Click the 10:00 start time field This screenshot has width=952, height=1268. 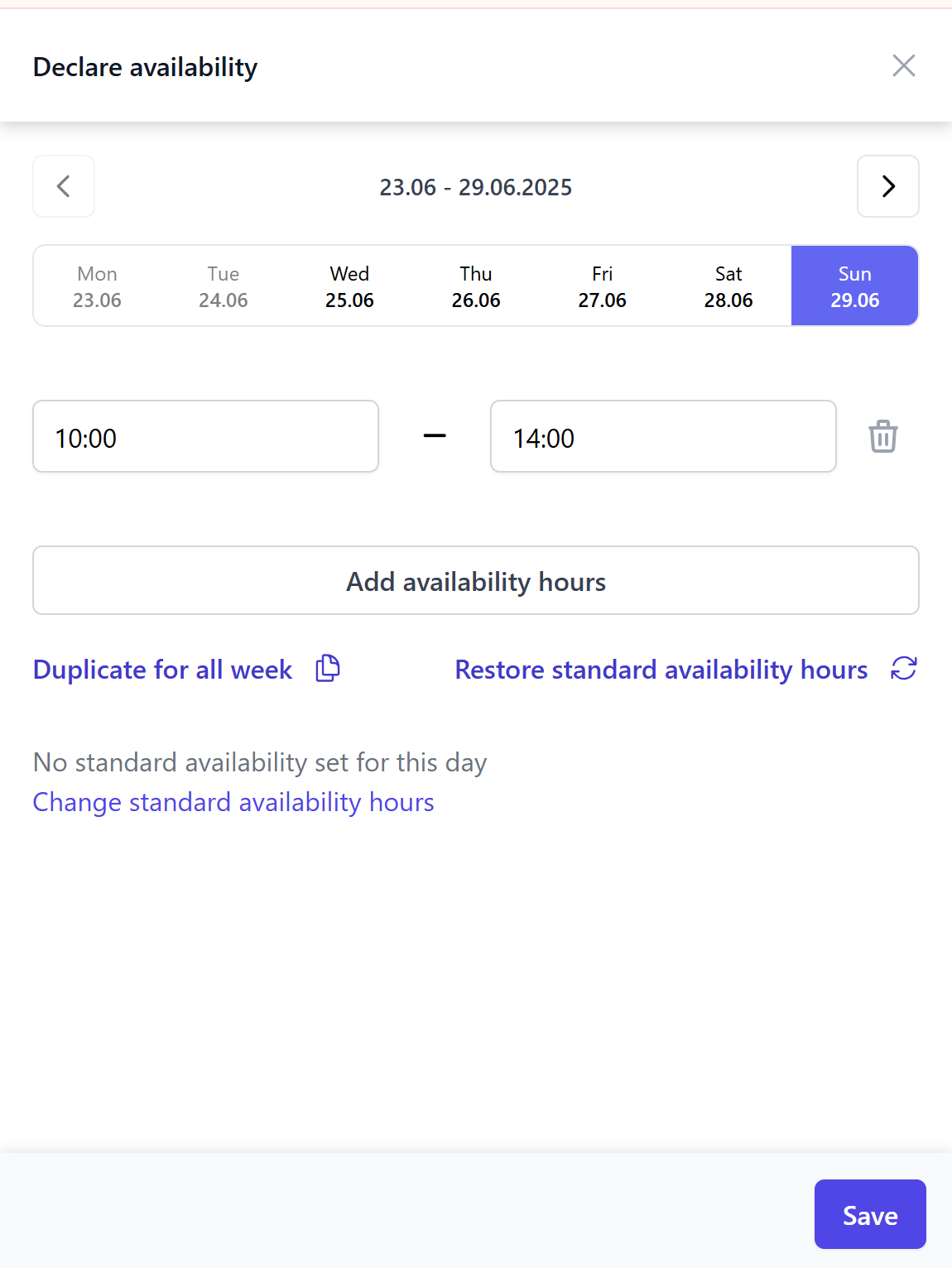[205, 437]
